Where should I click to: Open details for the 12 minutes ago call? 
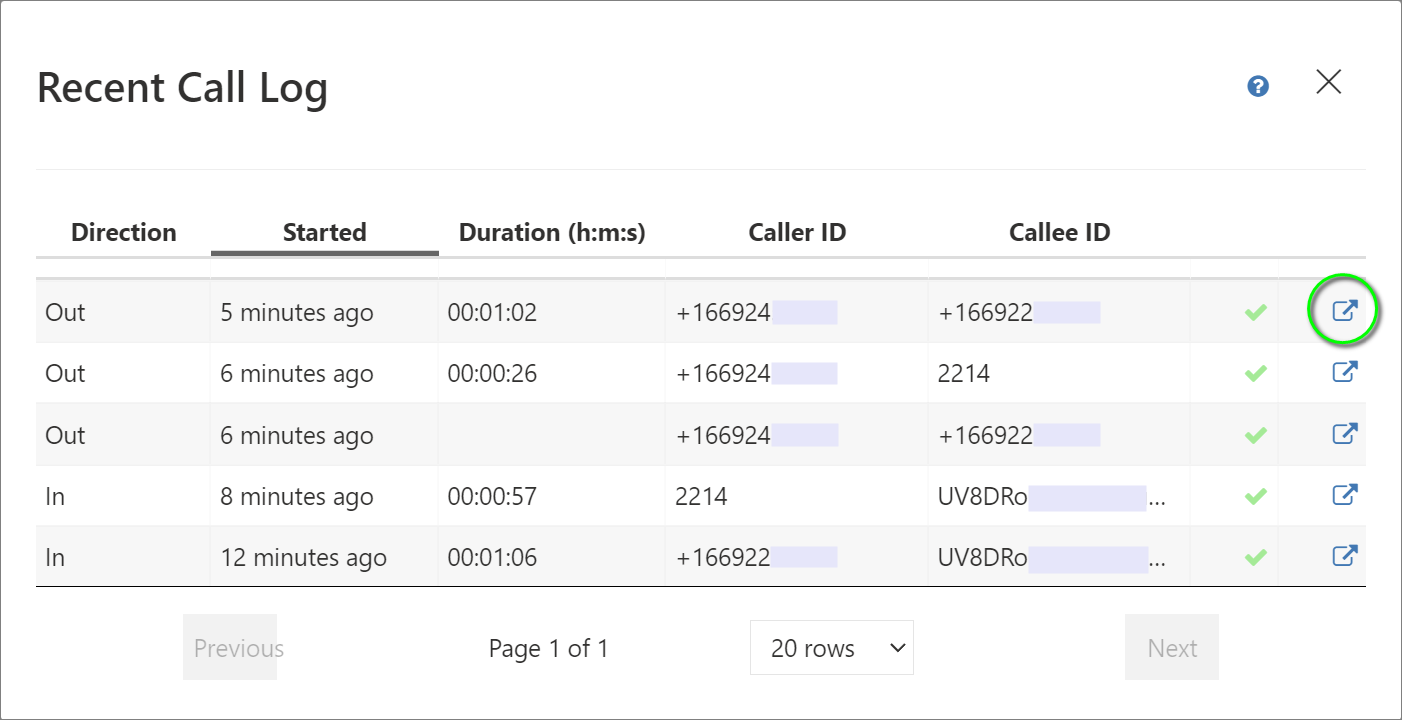click(x=1345, y=556)
